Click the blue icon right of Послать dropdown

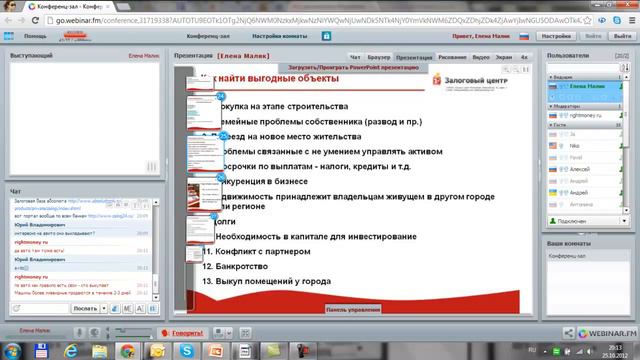(115, 309)
